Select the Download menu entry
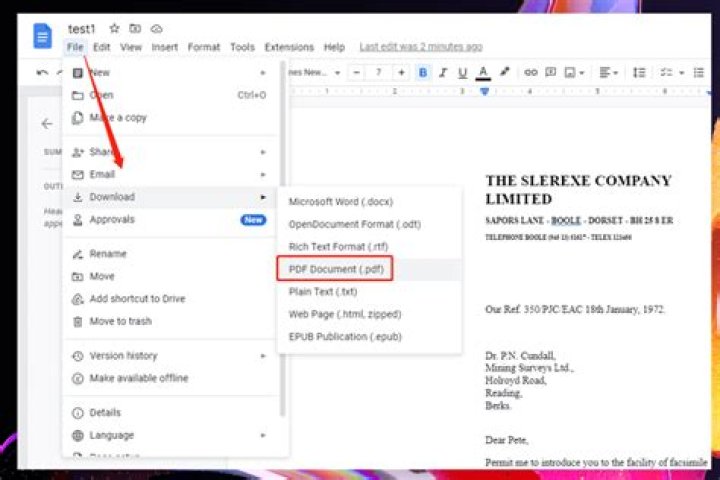Image resolution: width=720 pixels, height=480 pixels. coord(170,197)
